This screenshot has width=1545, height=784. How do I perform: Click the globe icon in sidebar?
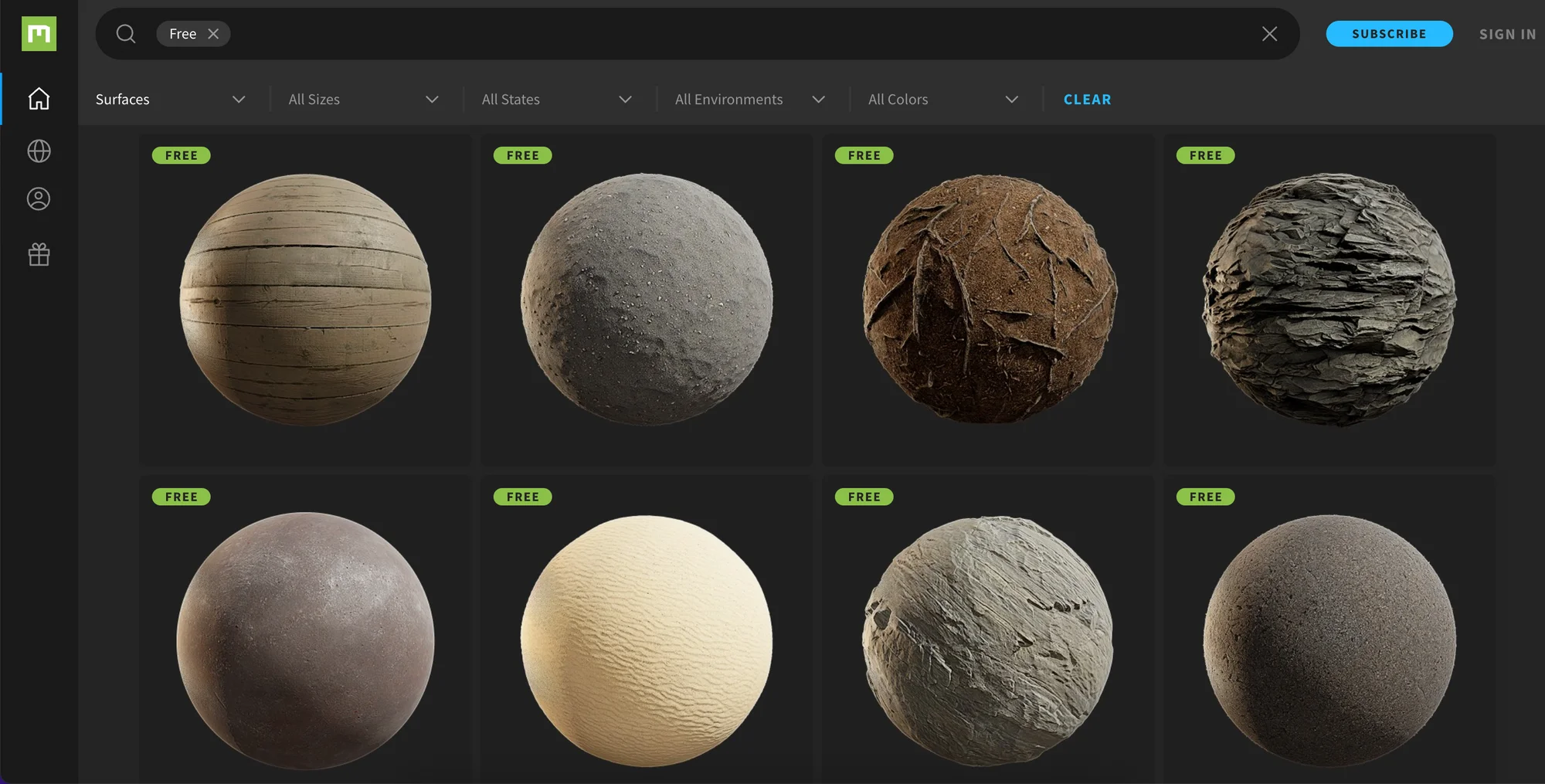tap(39, 151)
